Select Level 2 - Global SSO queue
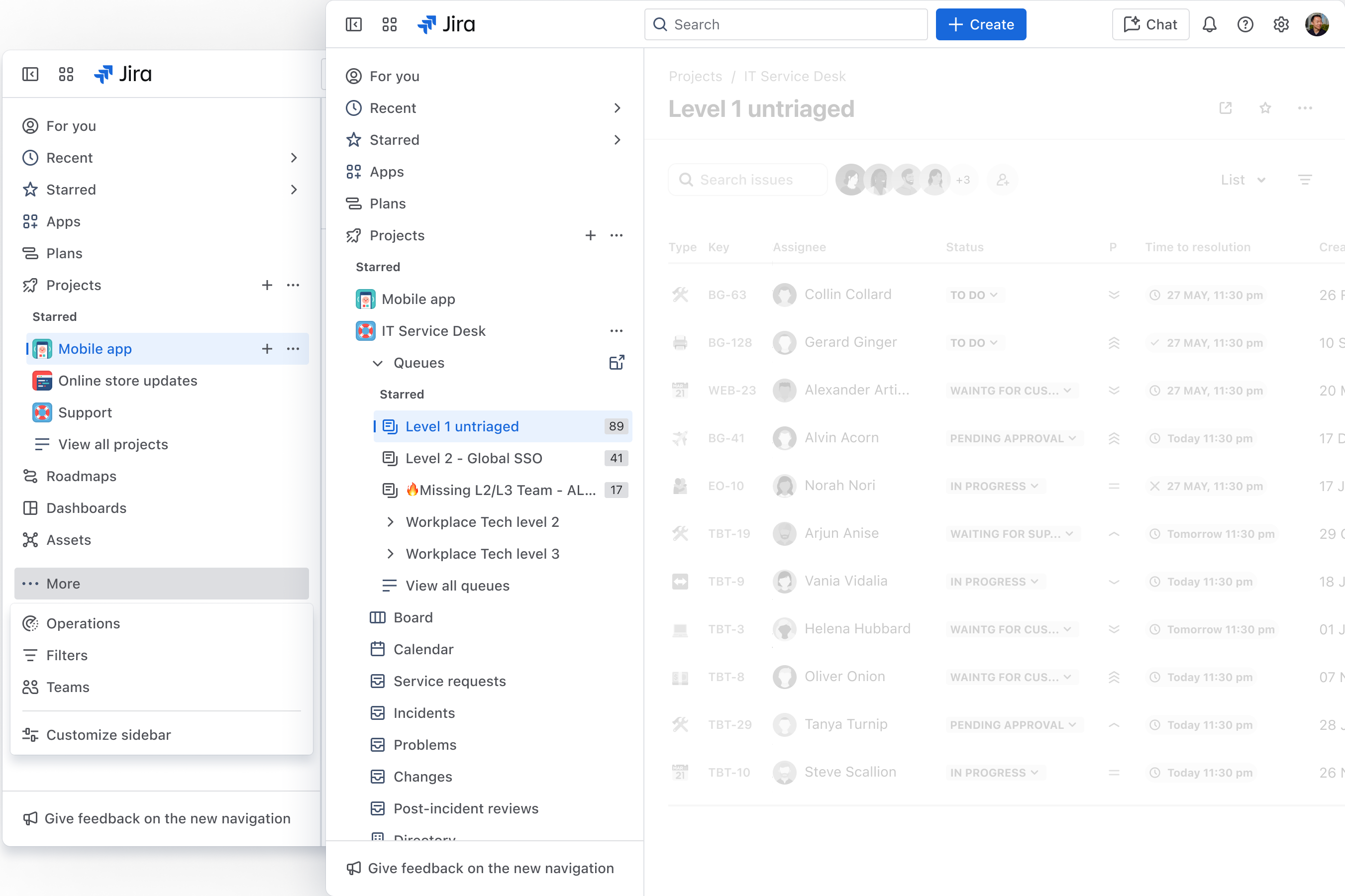This screenshot has height=896, width=1345. tap(503, 458)
